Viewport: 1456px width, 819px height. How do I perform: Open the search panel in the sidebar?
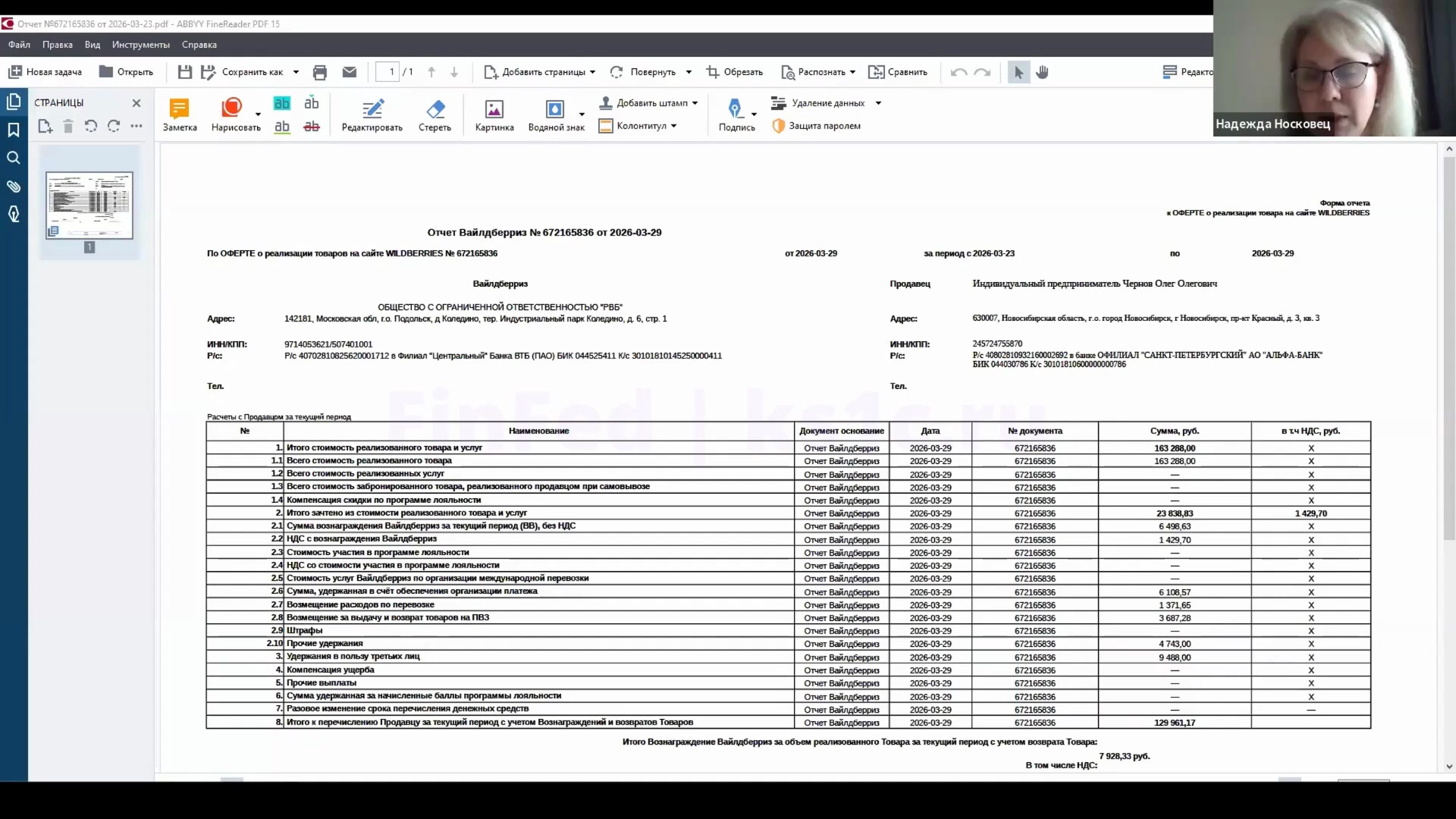[x=14, y=158]
